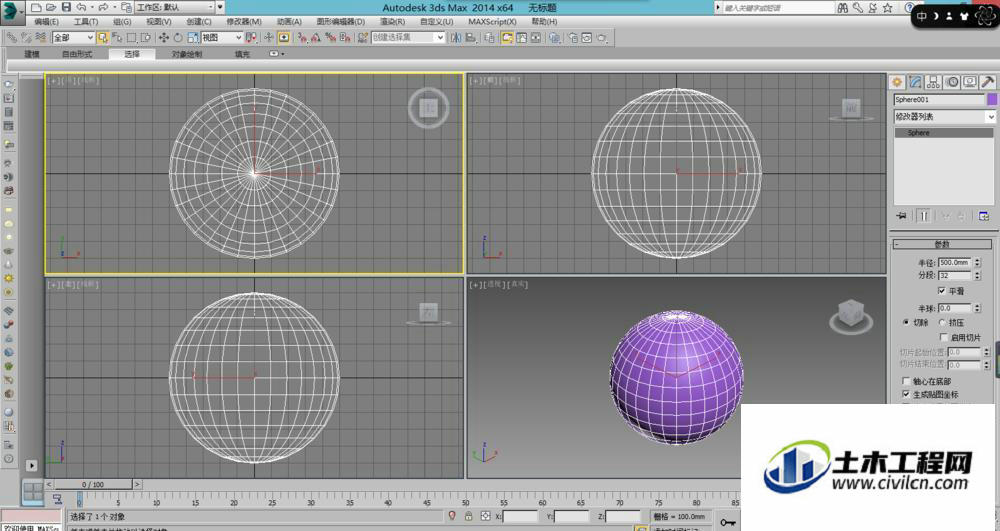This screenshot has height=531, width=1000.
Task: Expand the 修改器列表 modifier list dropdown
Action: pyautogui.click(x=945, y=117)
